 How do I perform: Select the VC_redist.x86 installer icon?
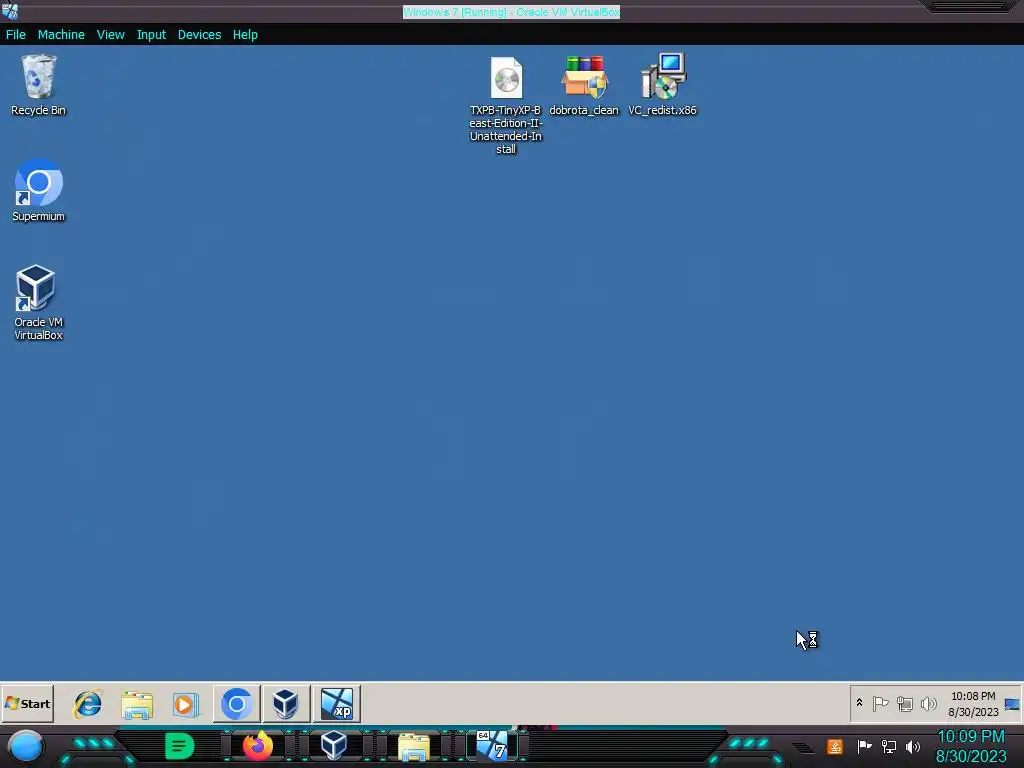(662, 86)
